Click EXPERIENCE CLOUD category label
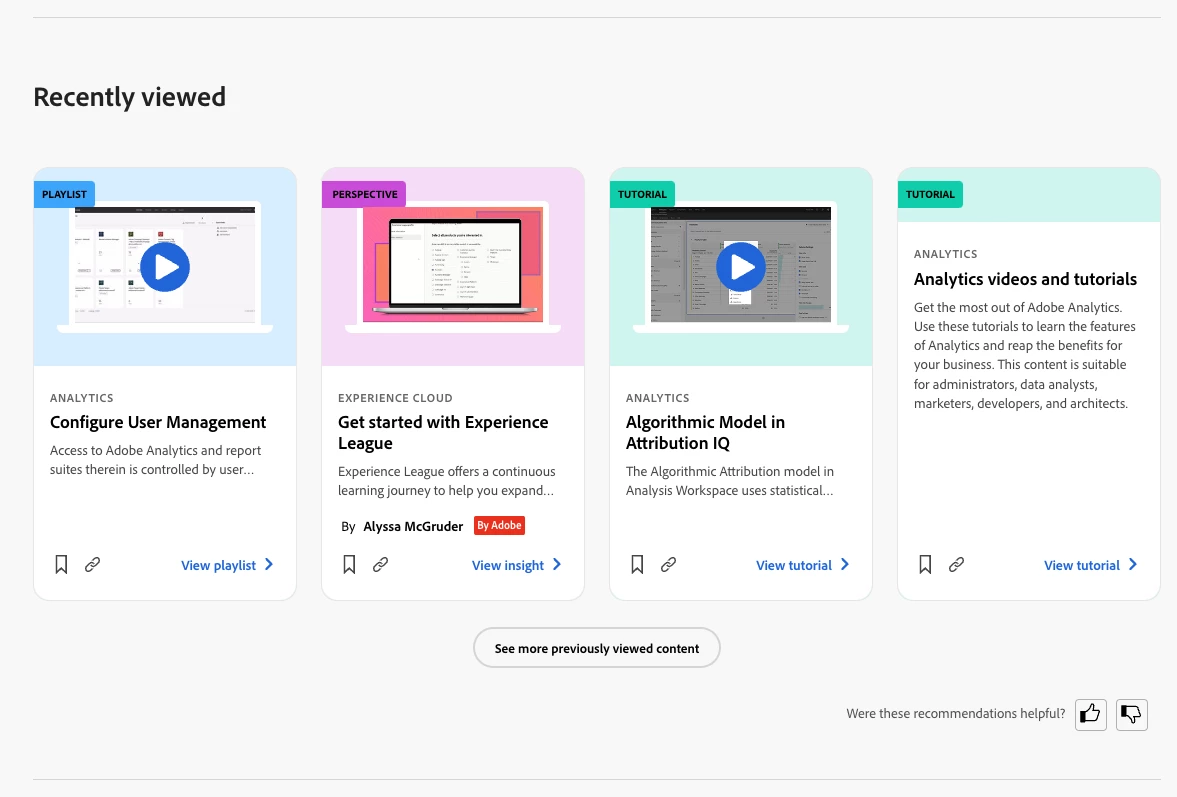1177x797 pixels. (395, 398)
